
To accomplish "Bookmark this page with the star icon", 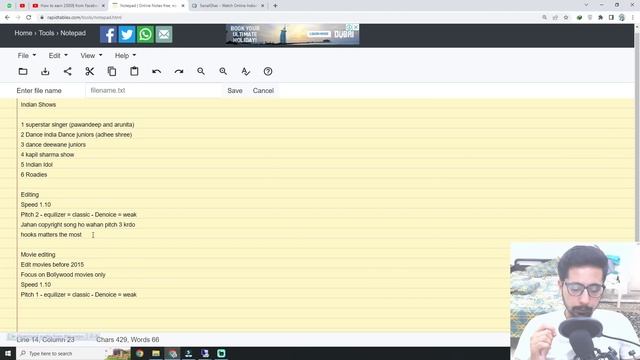I will click(566, 18).
